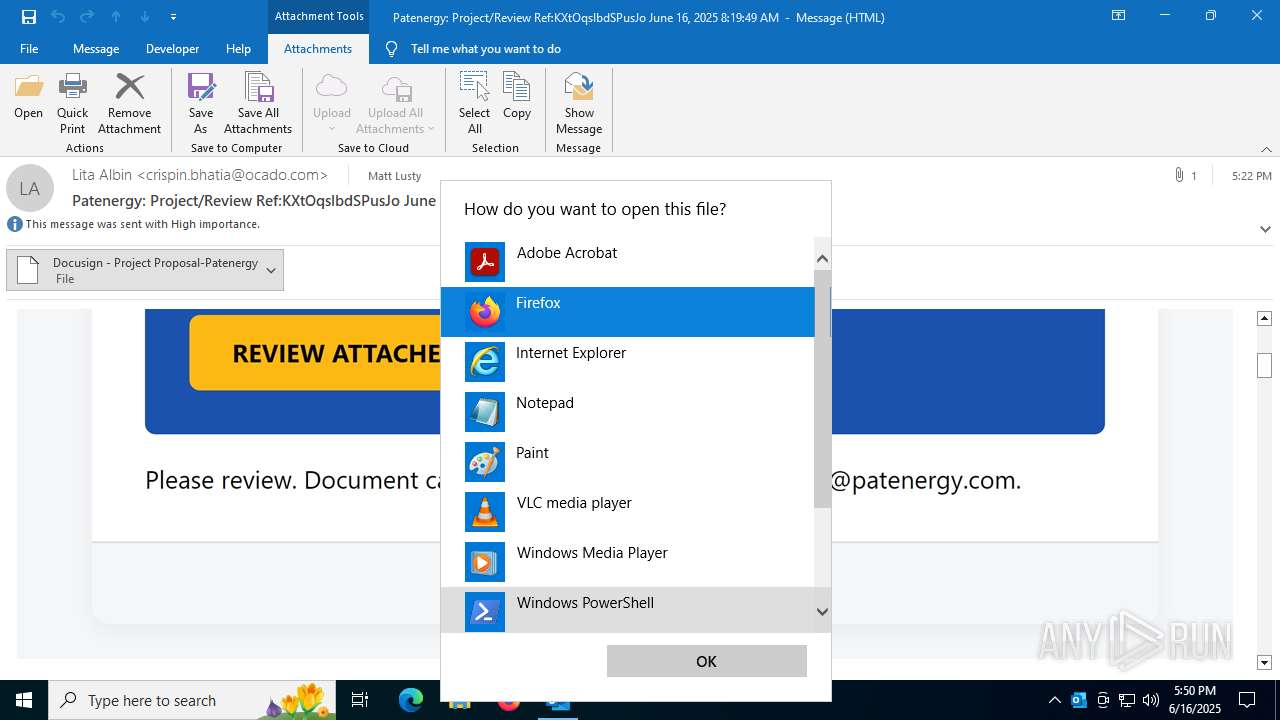1280x720 pixels.
Task: Choose Adobe Acrobat to open the file
Action: point(628,262)
